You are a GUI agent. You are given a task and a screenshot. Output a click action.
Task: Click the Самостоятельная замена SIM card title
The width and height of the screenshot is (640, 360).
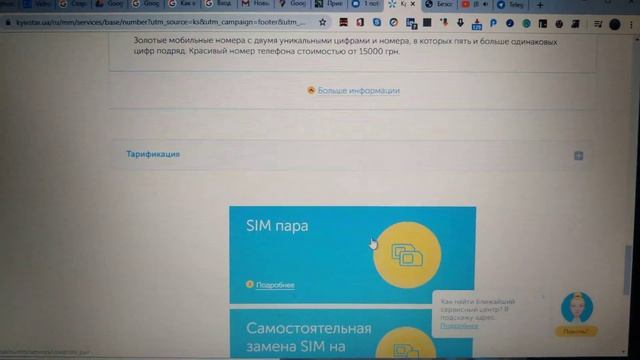click(309, 338)
